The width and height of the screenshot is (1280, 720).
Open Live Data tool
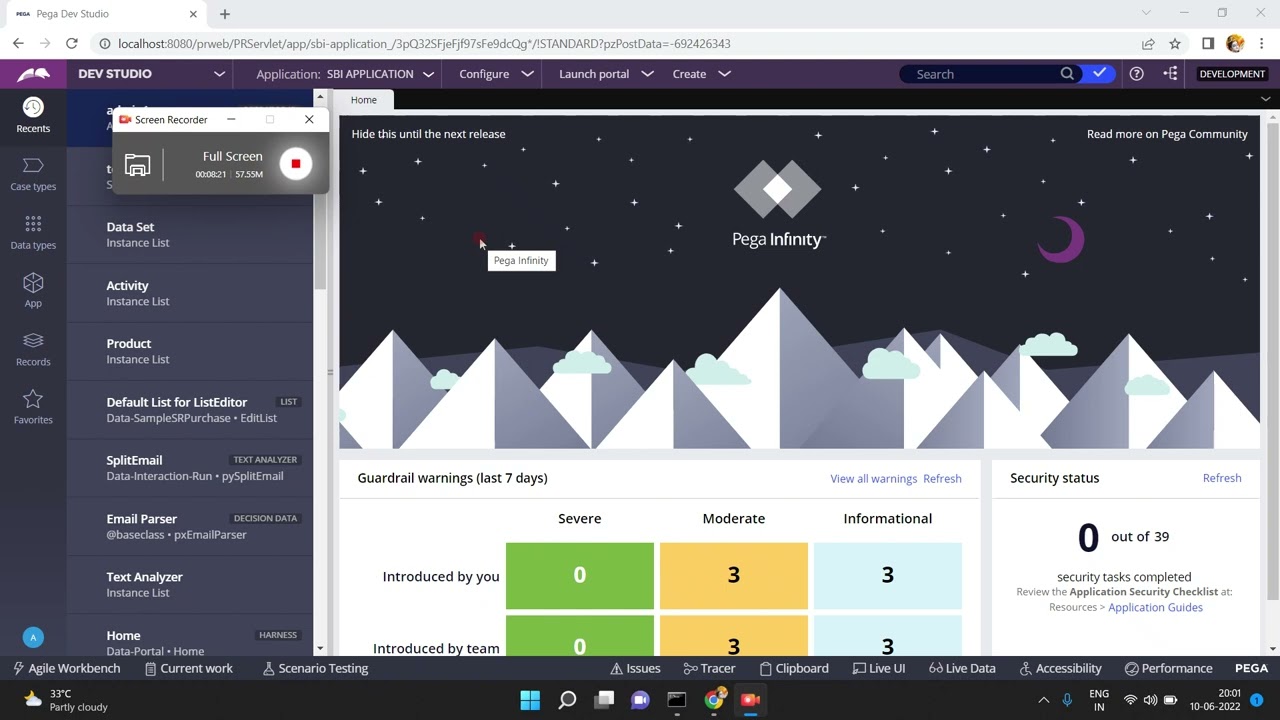pos(962,668)
